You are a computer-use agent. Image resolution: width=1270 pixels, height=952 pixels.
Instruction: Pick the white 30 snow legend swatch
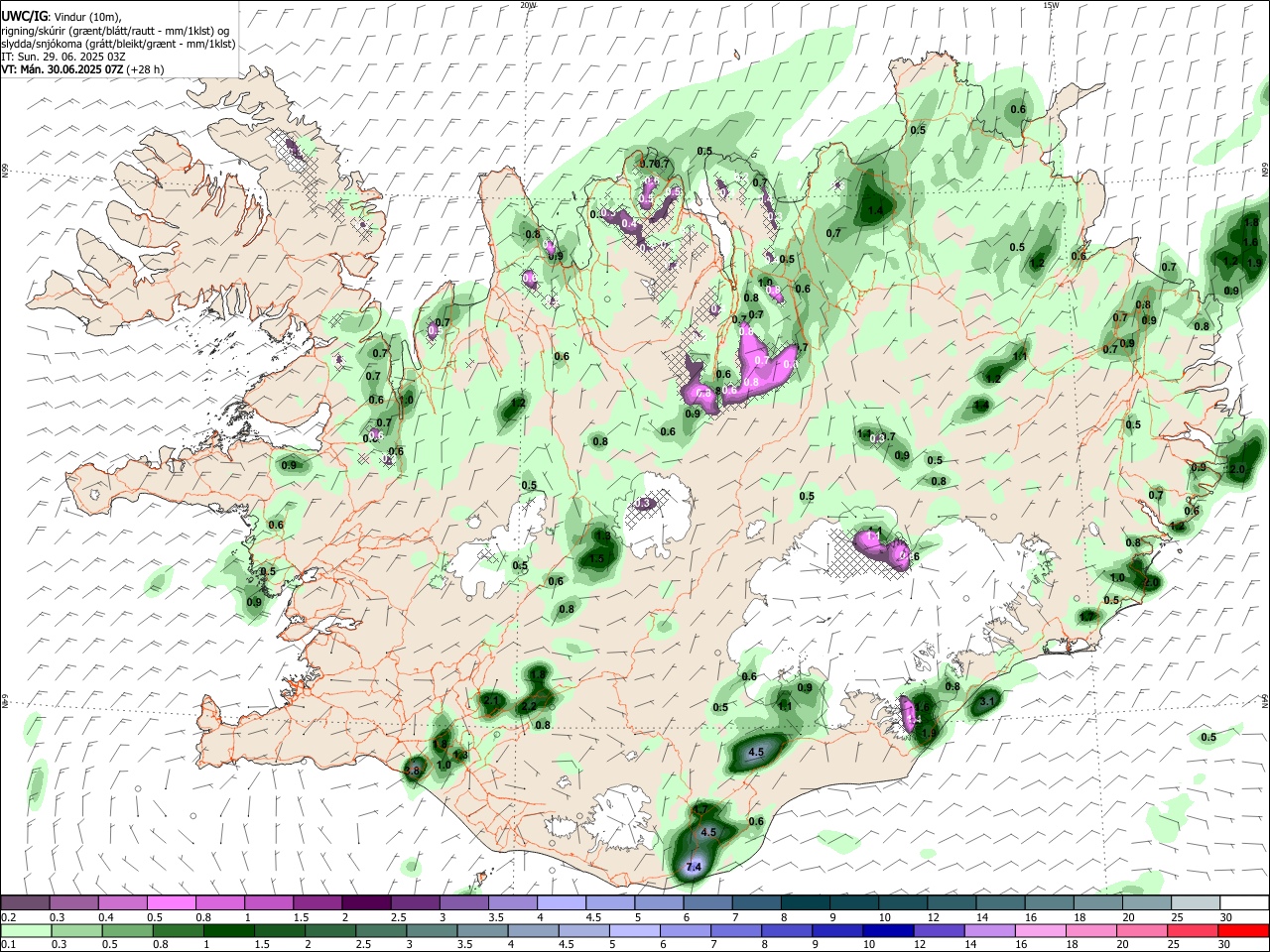pos(1243,903)
